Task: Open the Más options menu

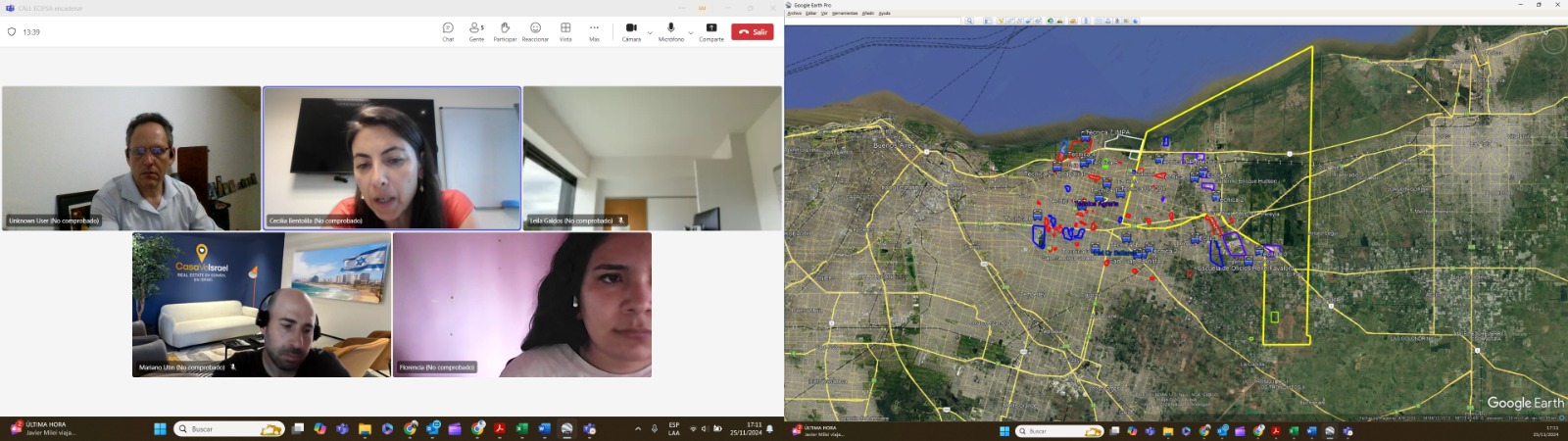Action: (594, 31)
